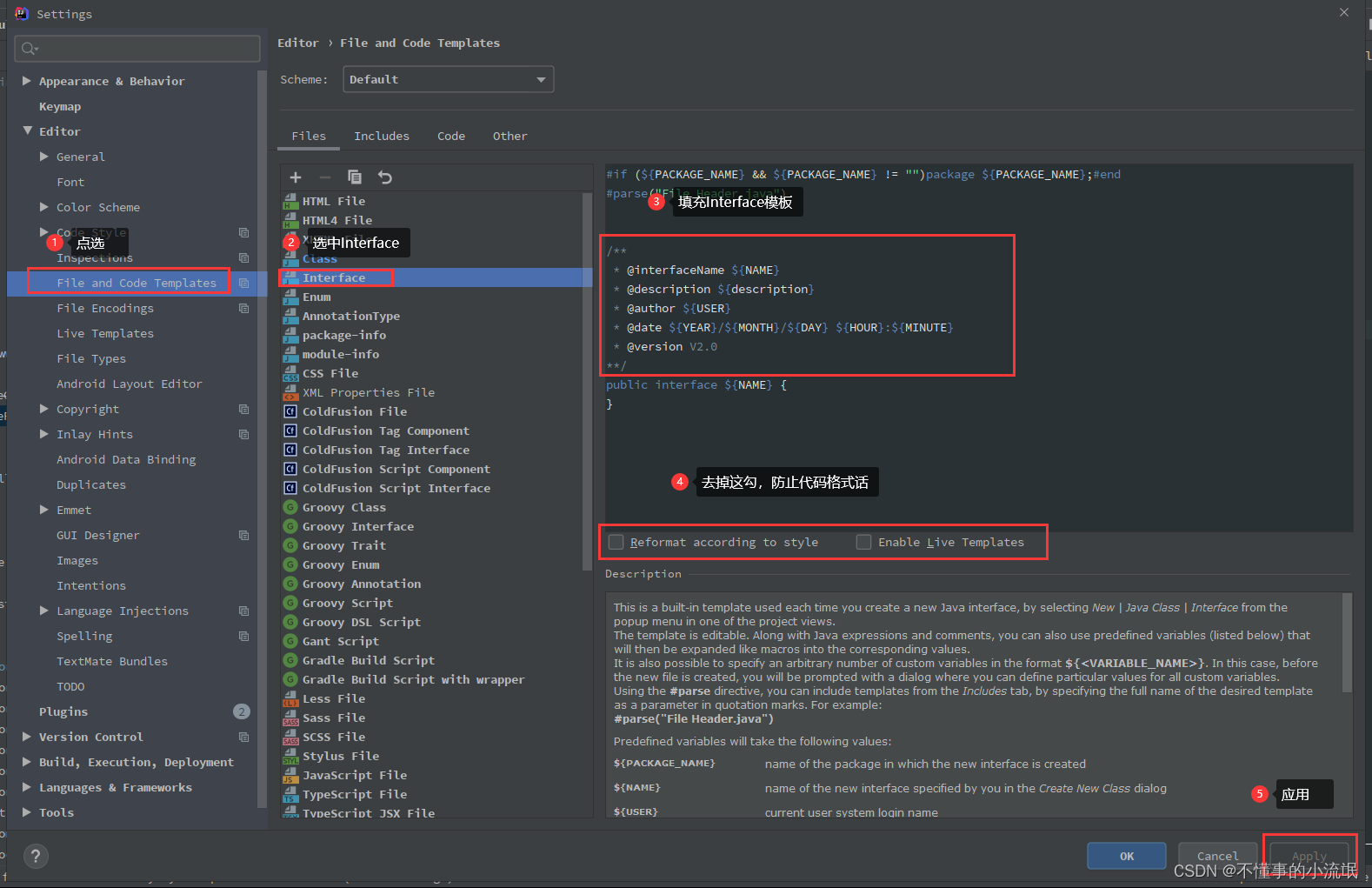Switch to the Code tab
Screen dimensions: 1372x888
[x=451, y=137]
